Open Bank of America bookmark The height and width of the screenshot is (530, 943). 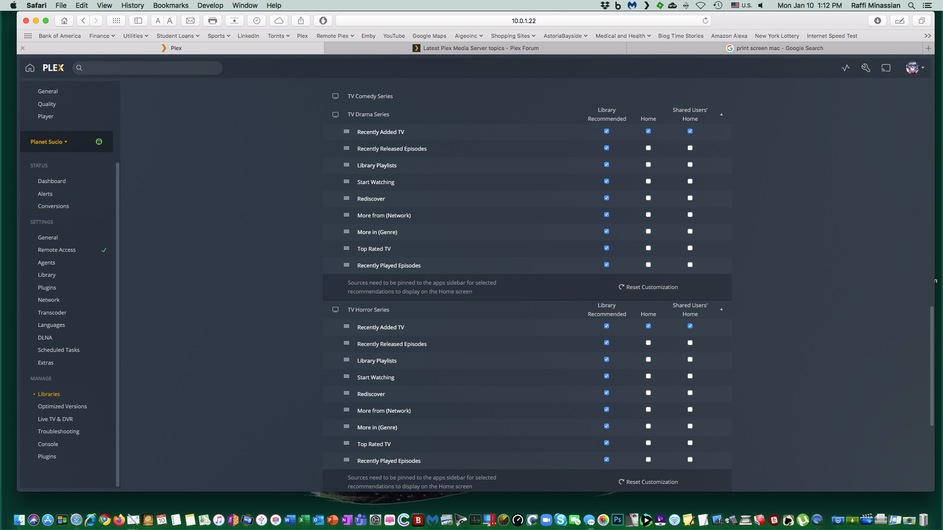pyautogui.click(x=60, y=36)
